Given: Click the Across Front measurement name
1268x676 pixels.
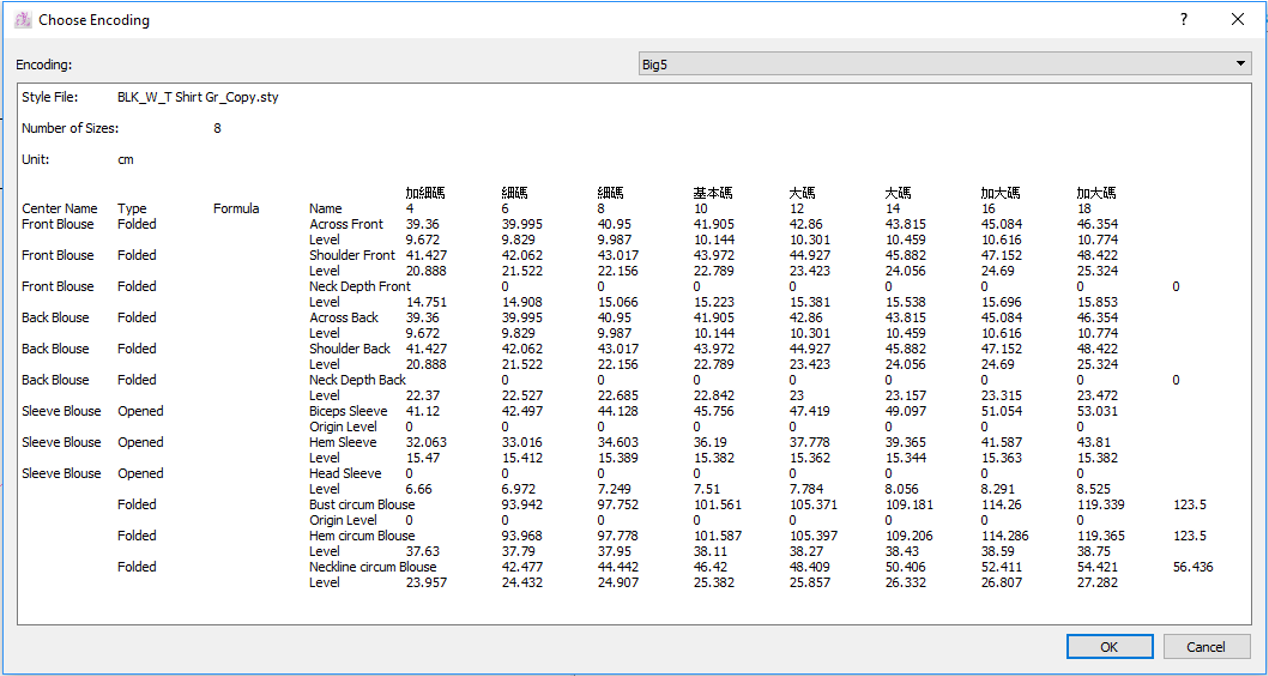Looking at the screenshot, I should (346, 224).
